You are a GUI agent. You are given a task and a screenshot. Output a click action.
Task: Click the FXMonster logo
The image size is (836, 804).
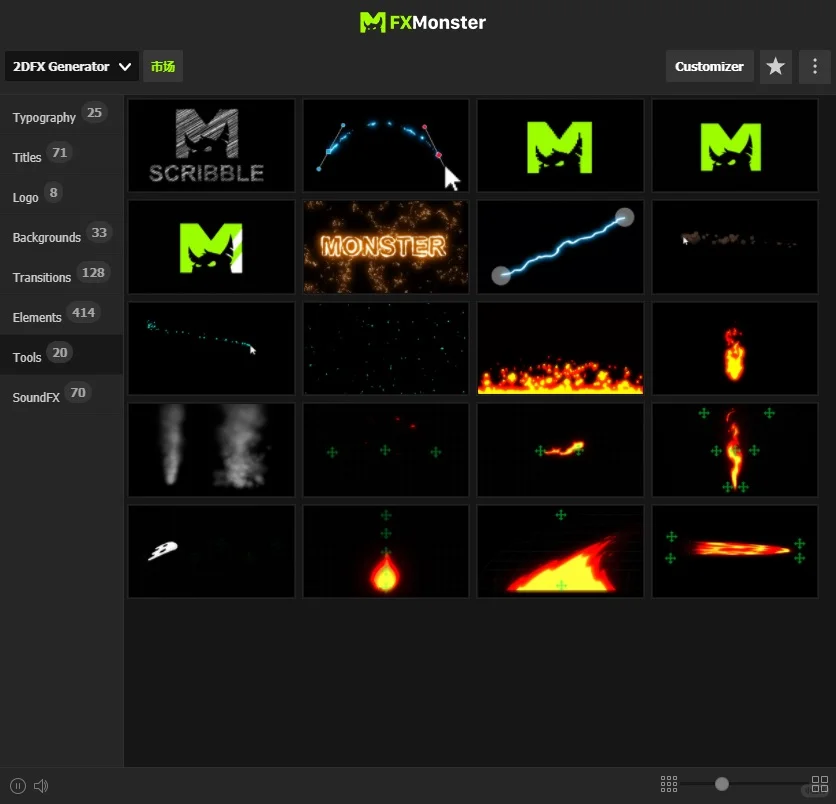422,22
